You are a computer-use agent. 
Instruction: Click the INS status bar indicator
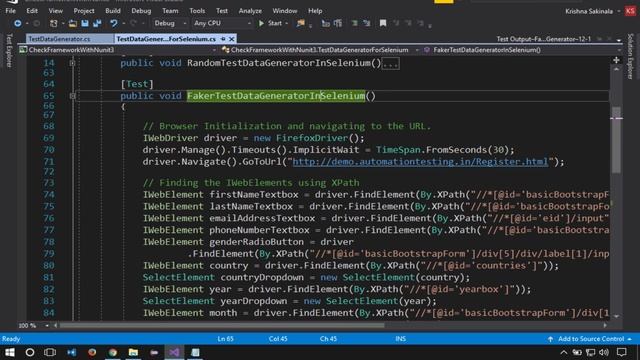tap(400, 339)
